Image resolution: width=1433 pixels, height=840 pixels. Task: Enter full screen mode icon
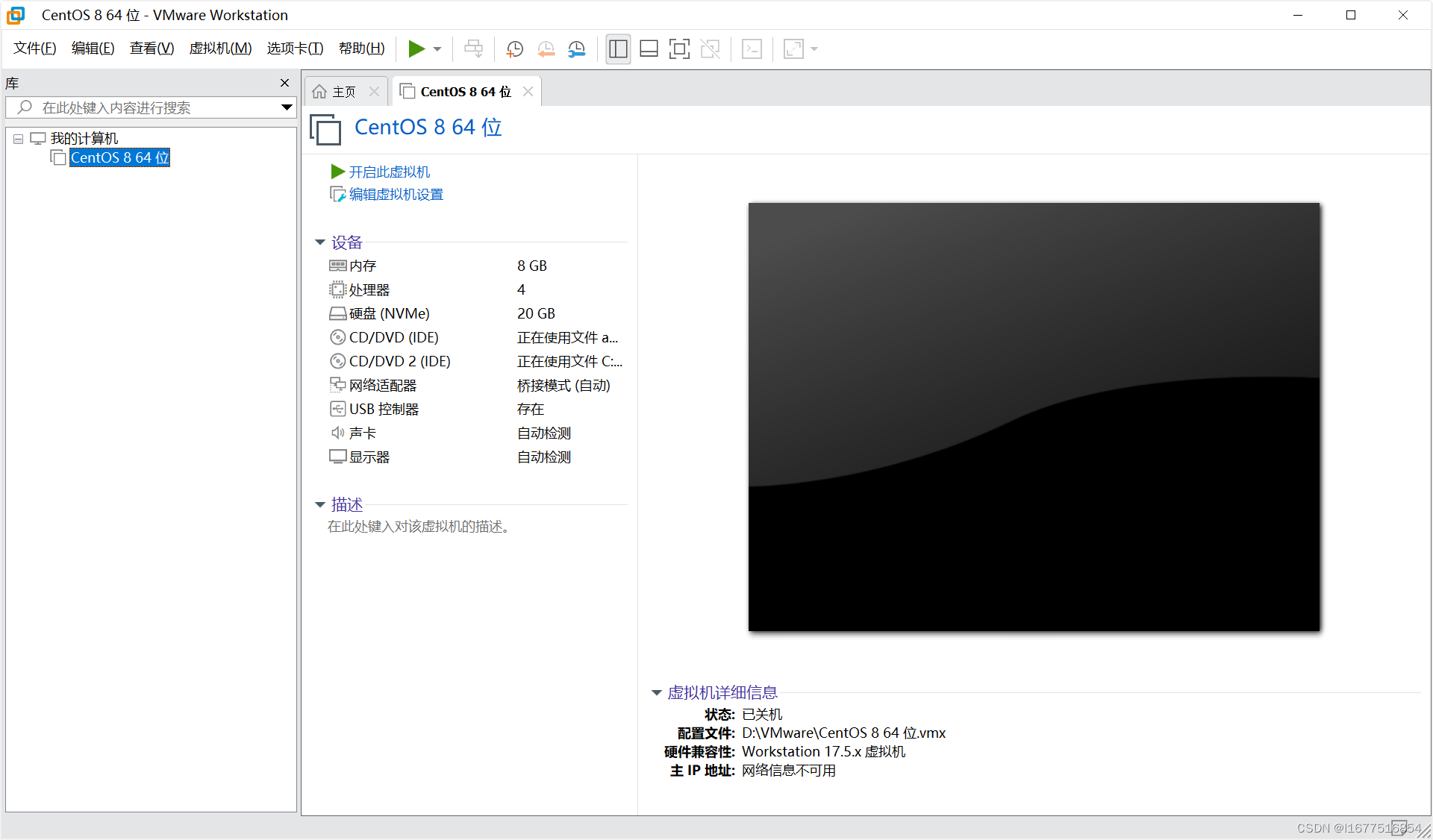point(679,49)
